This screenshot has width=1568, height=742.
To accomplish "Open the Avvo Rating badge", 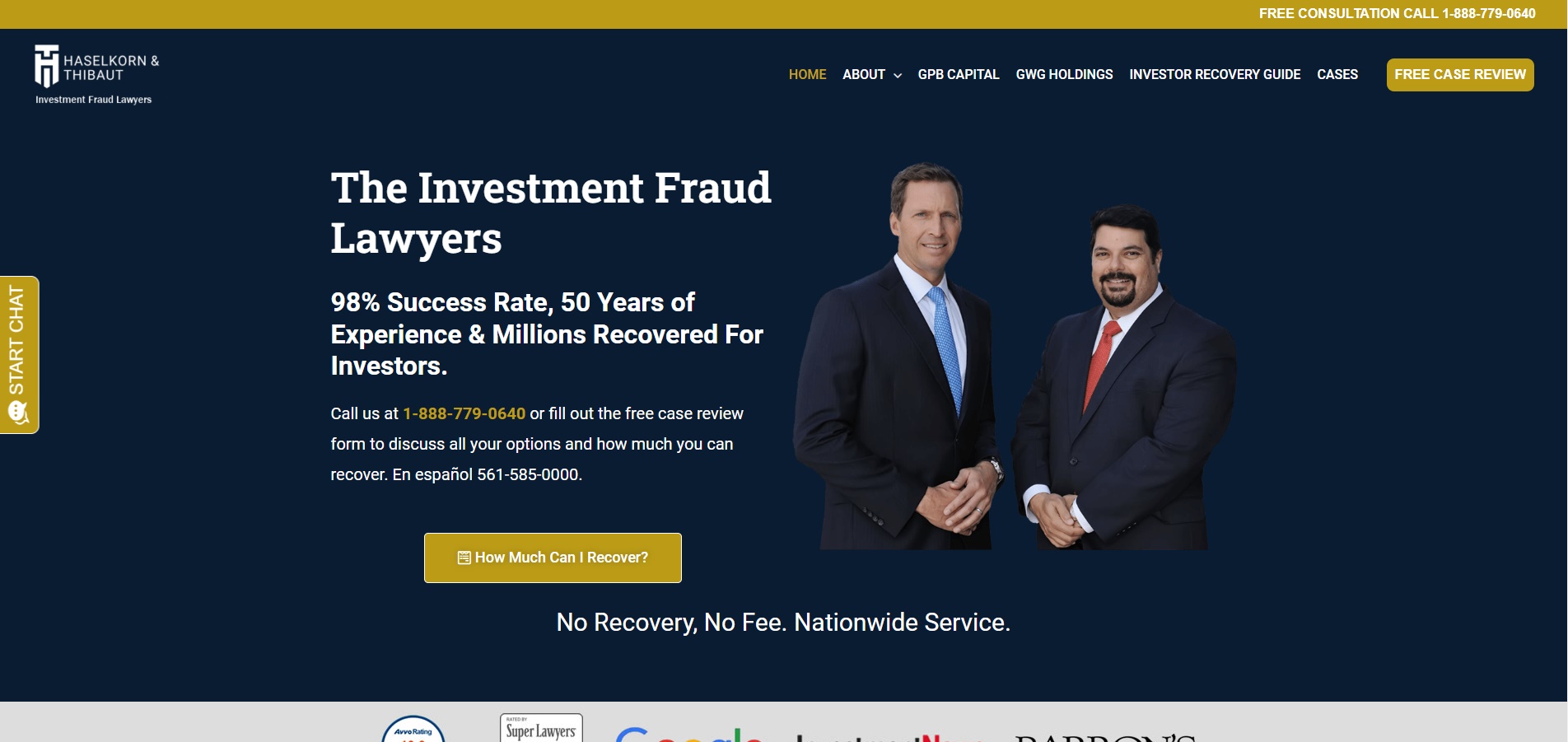I will (x=413, y=729).
